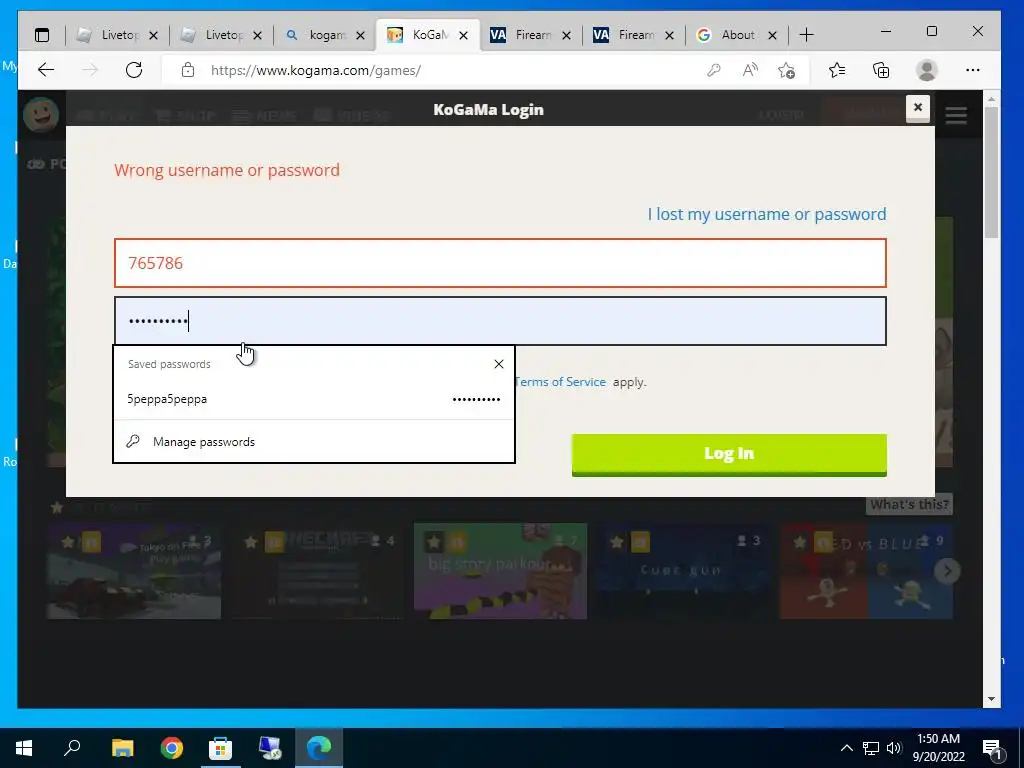
Task: Choose saved account 5peppa5peppa
Action: click(x=313, y=399)
